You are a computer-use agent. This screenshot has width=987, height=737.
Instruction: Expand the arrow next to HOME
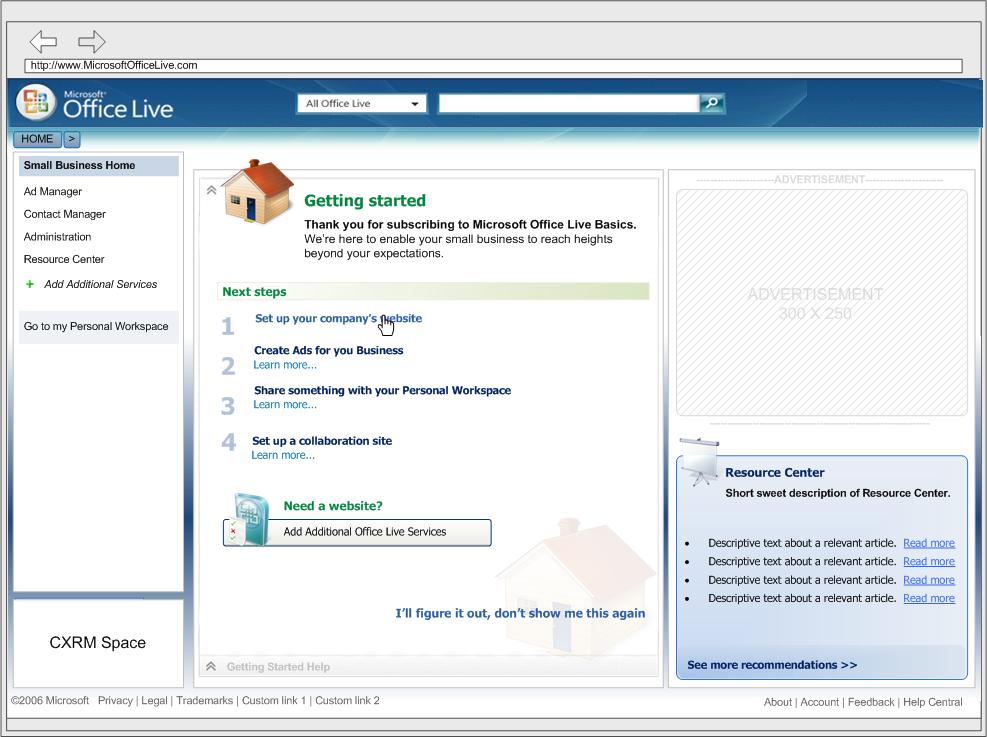[72, 138]
